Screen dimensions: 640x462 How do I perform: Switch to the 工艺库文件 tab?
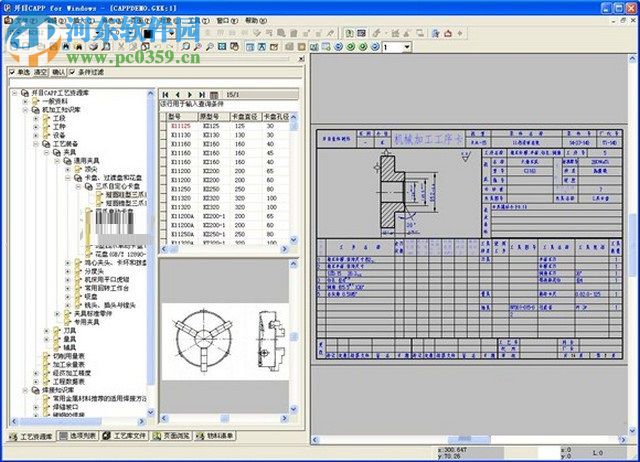[x=128, y=436]
